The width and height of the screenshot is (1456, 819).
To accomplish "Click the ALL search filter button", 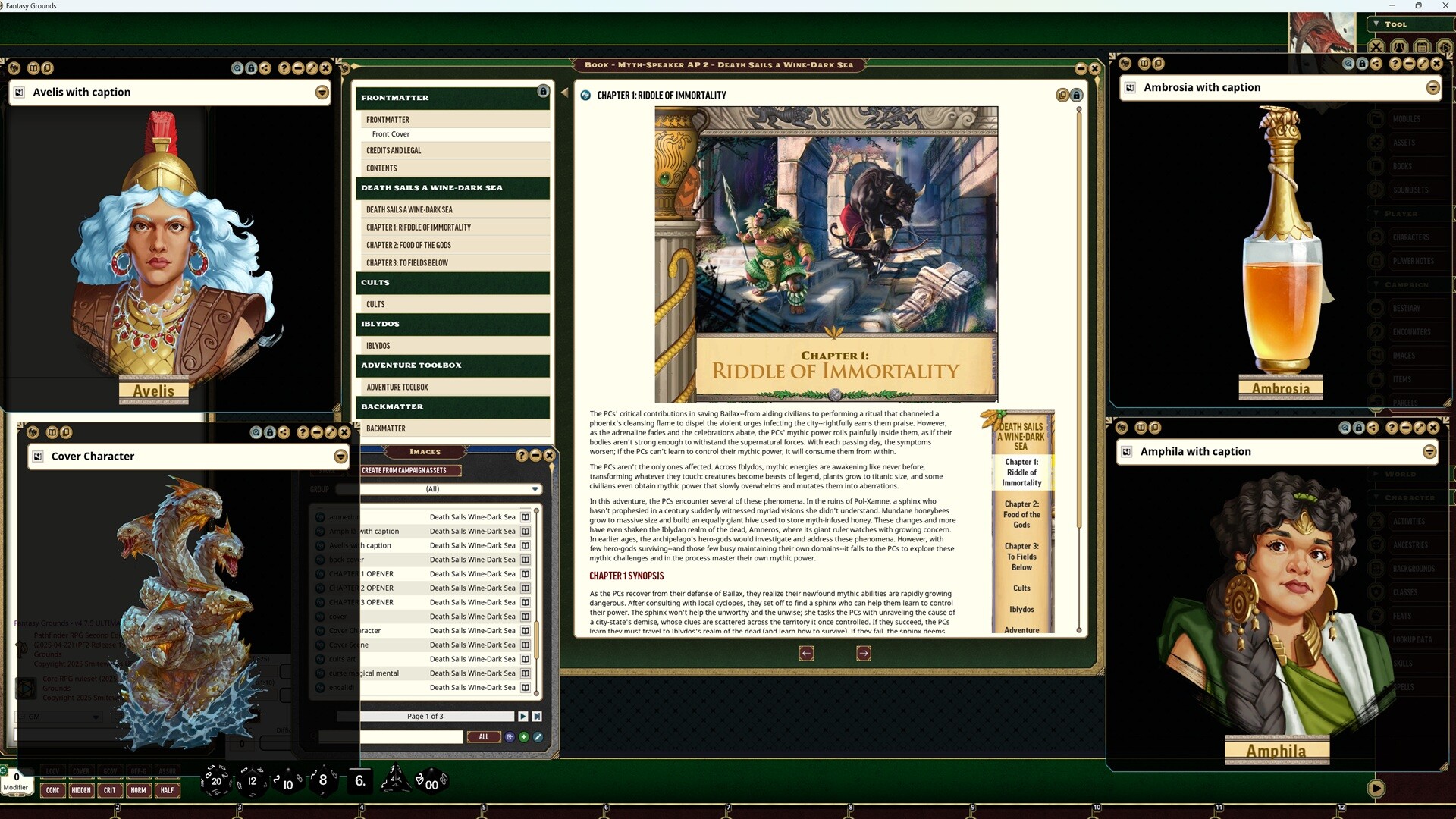I will click(x=484, y=736).
